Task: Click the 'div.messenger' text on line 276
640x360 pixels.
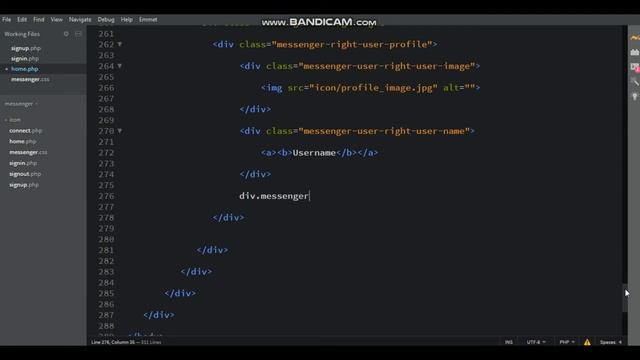Action: click(274, 196)
